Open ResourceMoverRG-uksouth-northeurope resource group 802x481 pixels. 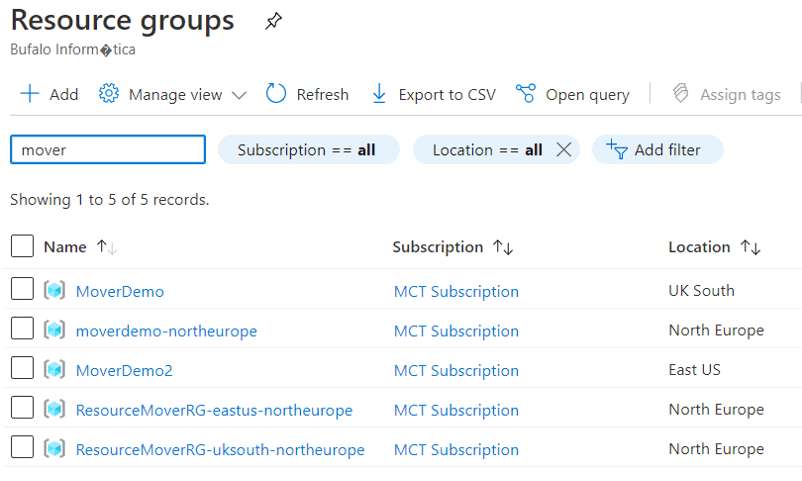click(220, 450)
